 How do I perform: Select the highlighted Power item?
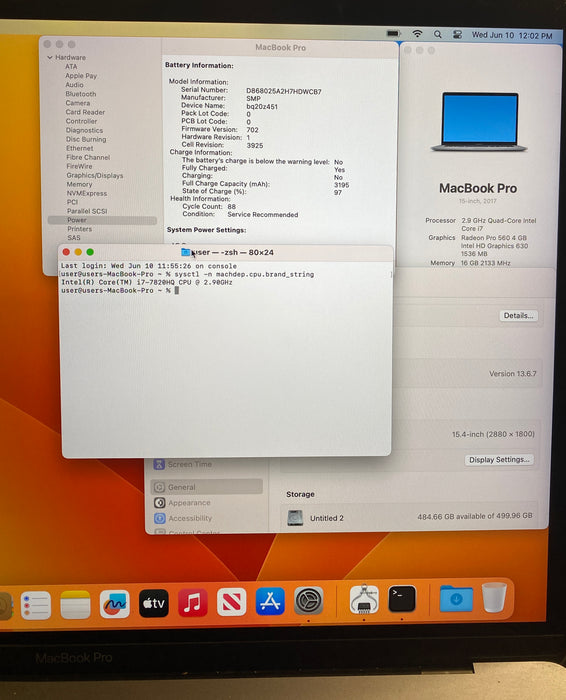click(102, 220)
